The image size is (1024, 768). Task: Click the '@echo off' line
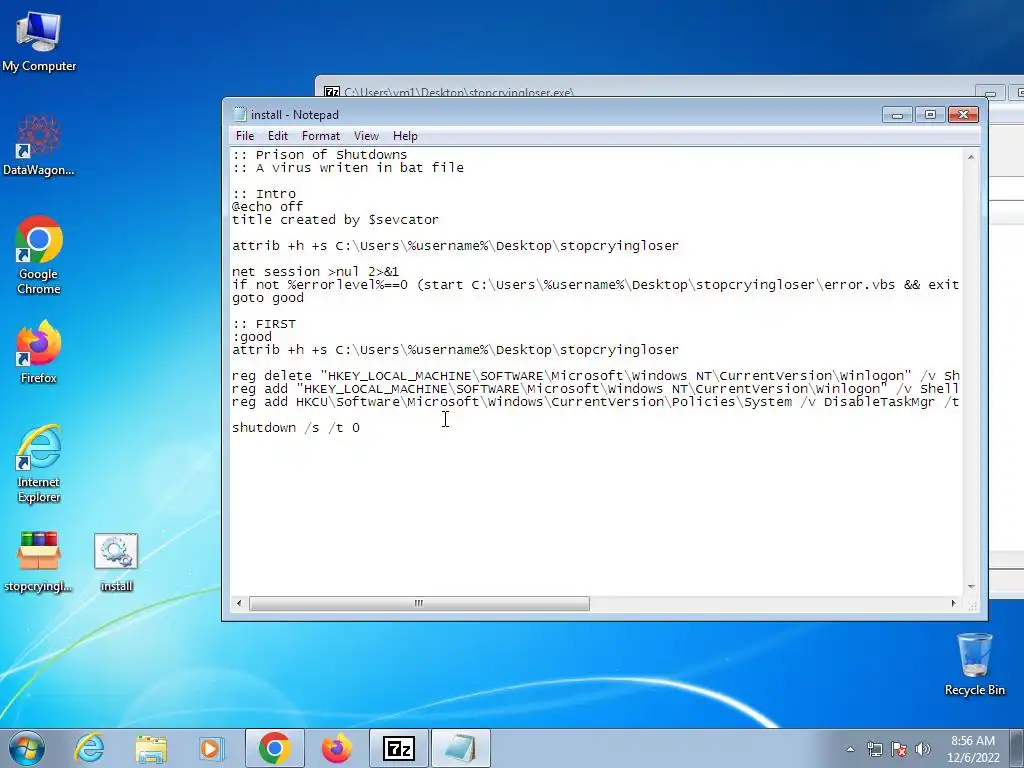click(x=268, y=207)
